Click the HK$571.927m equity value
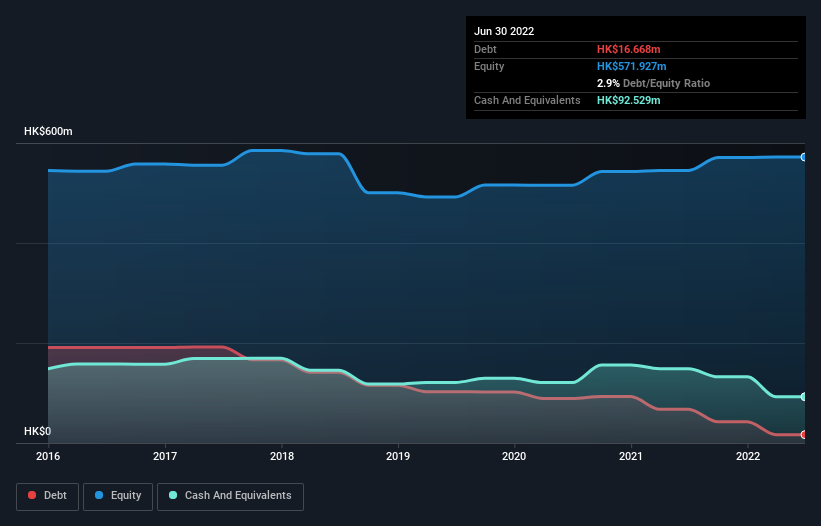The height and width of the screenshot is (526, 821). point(631,66)
